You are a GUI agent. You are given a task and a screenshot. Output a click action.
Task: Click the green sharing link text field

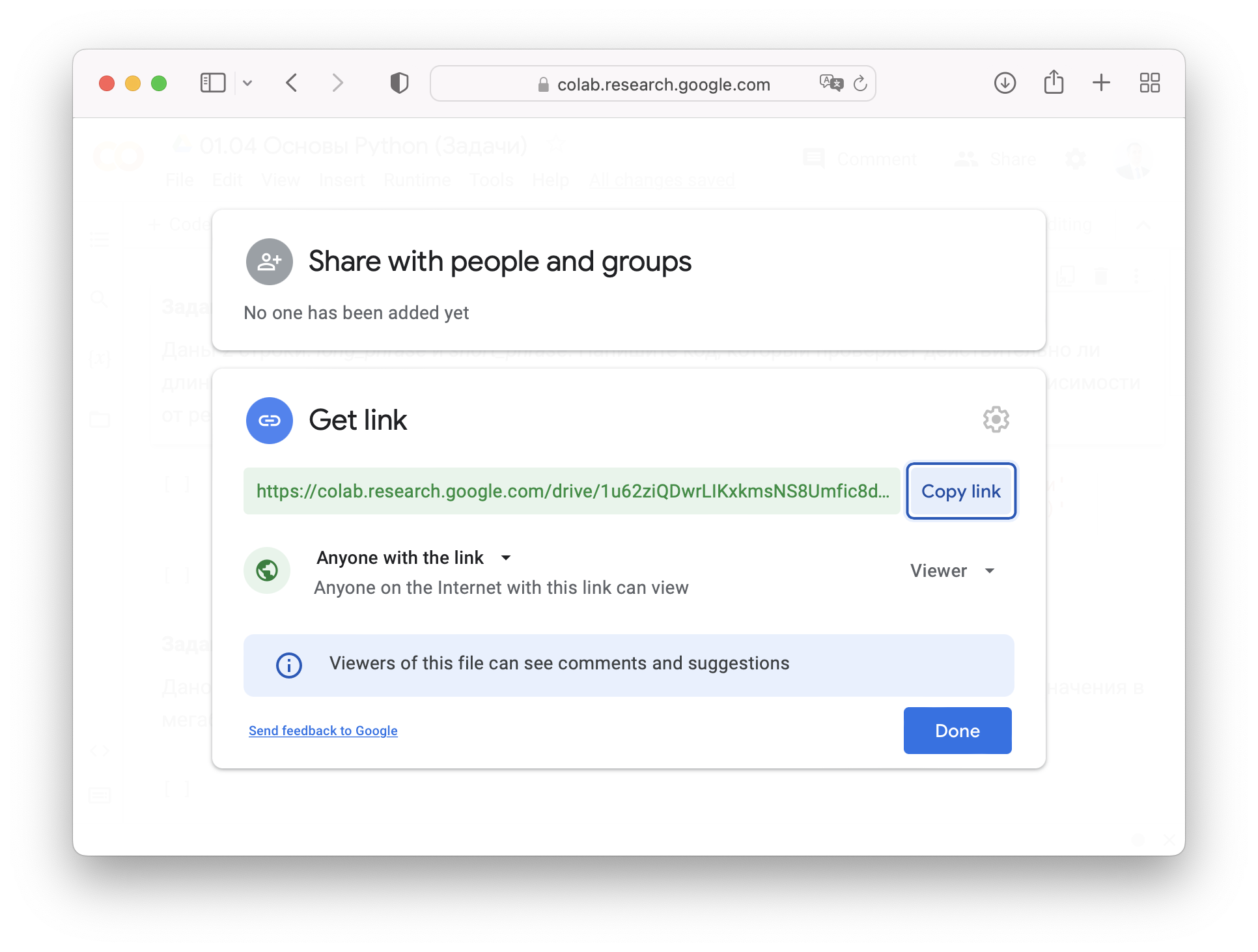tap(571, 491)
